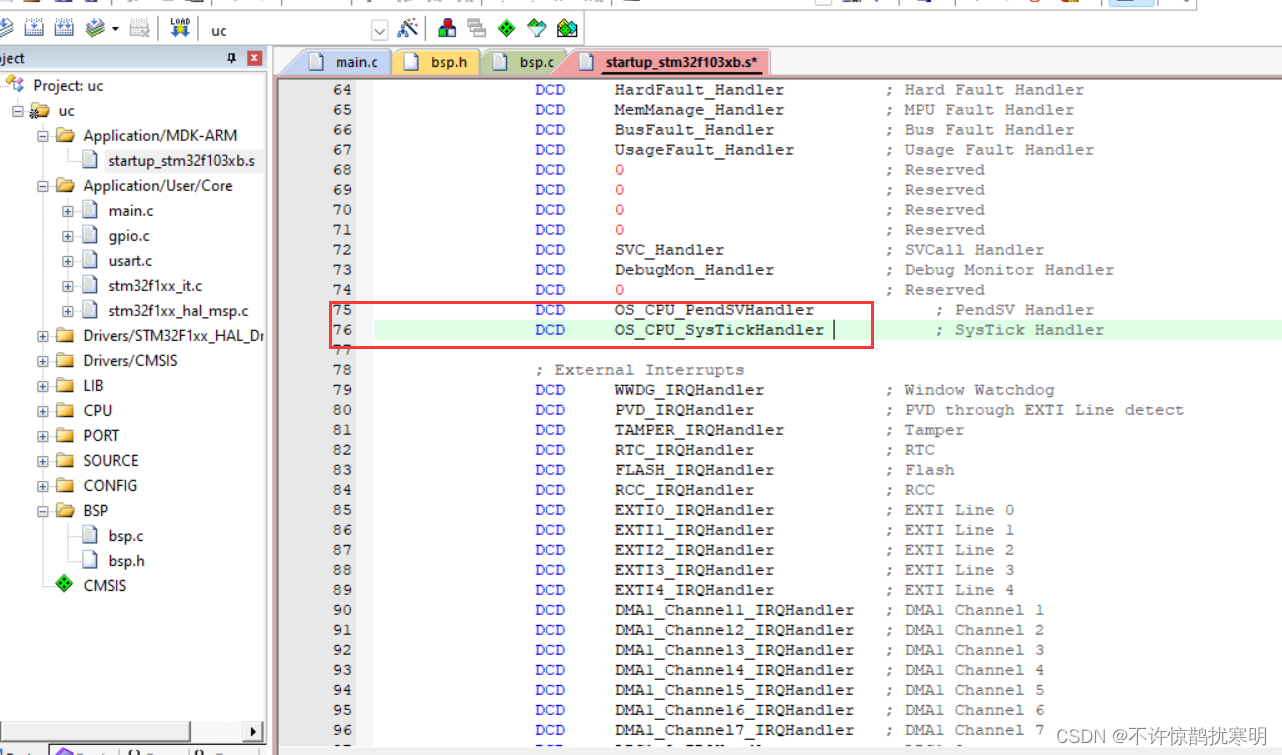
Task: Click the Rebuild all target files icon
Action: [63, 28]
